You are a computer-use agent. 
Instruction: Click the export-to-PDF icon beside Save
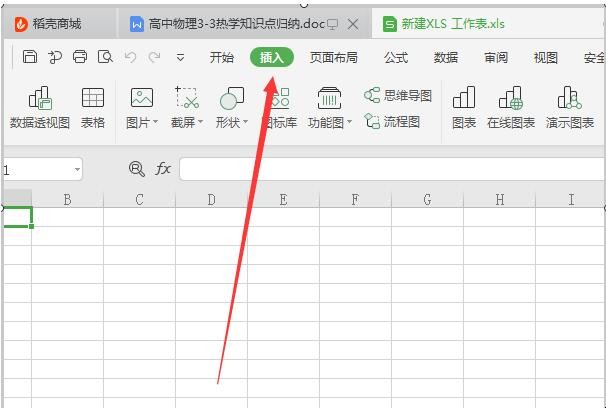(55, 57)
